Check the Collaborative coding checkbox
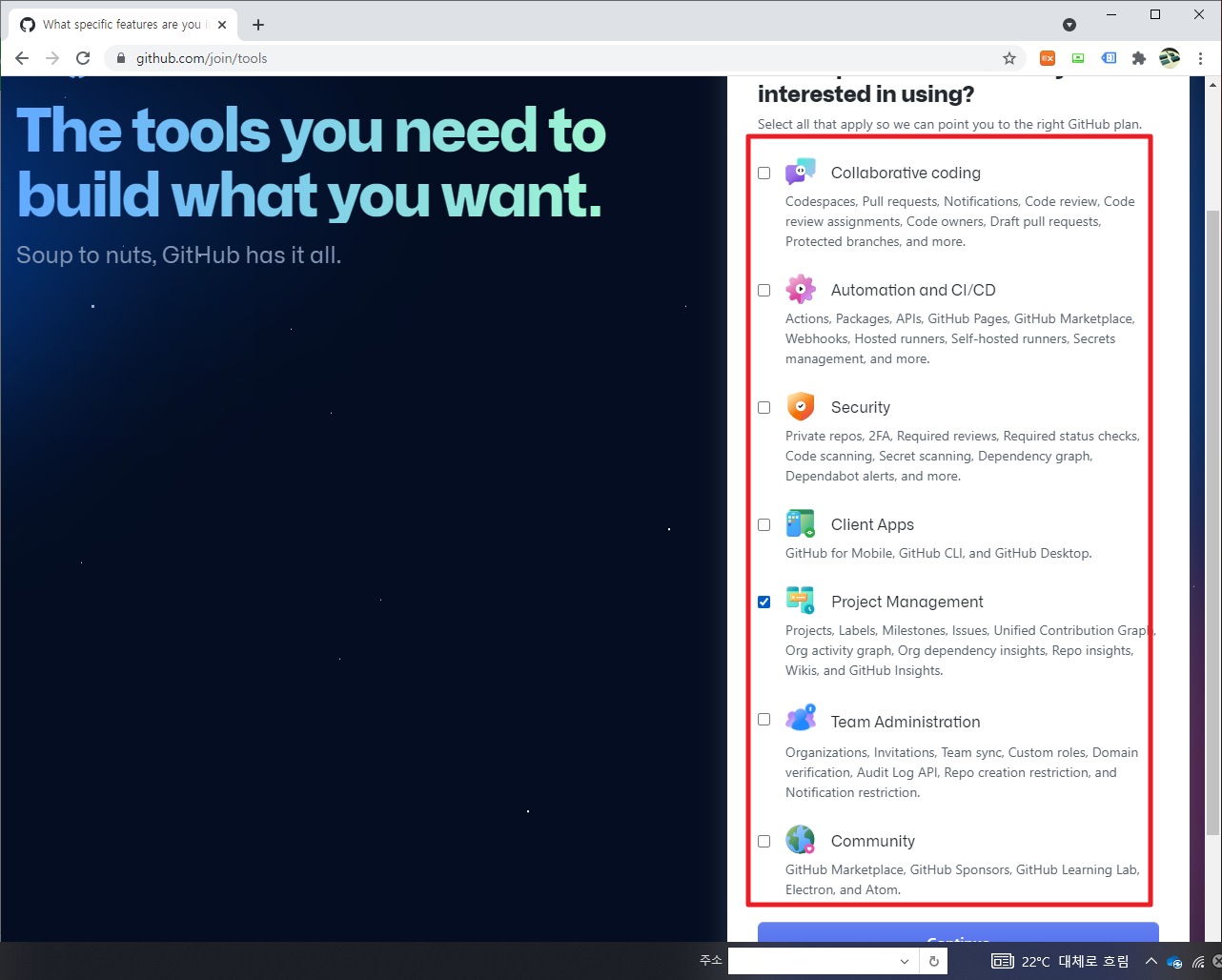This screenshot has height=980, width=1222. [764, 173]
